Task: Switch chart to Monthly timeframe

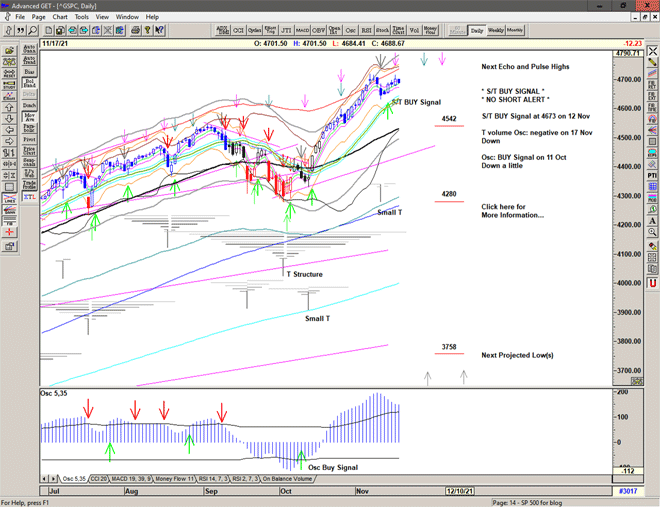Action: 515,31
